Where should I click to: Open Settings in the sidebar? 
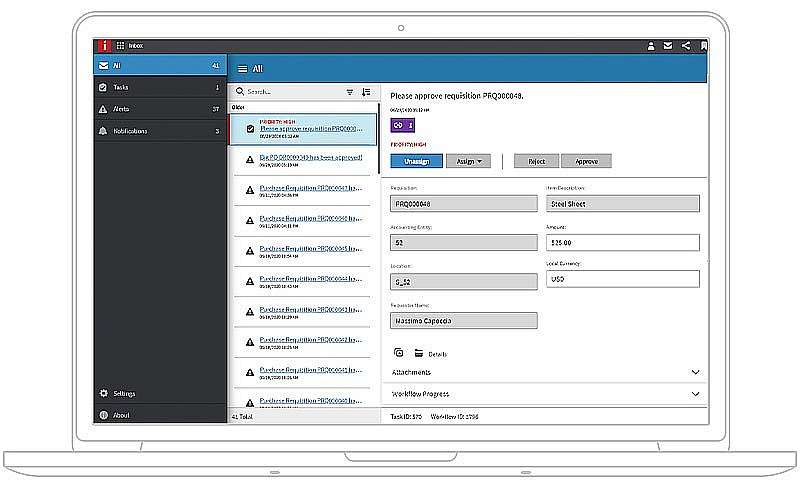(x=160, y=393)
